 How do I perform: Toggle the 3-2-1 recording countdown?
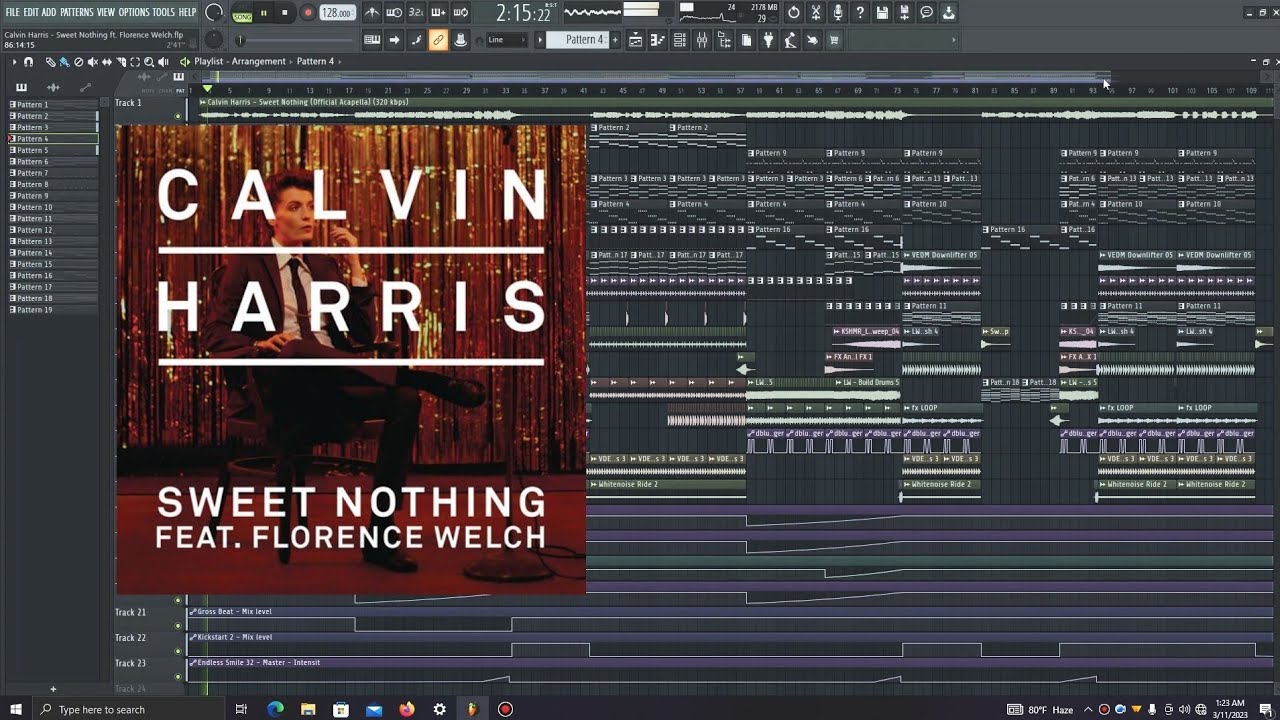(x=416, y=13)
